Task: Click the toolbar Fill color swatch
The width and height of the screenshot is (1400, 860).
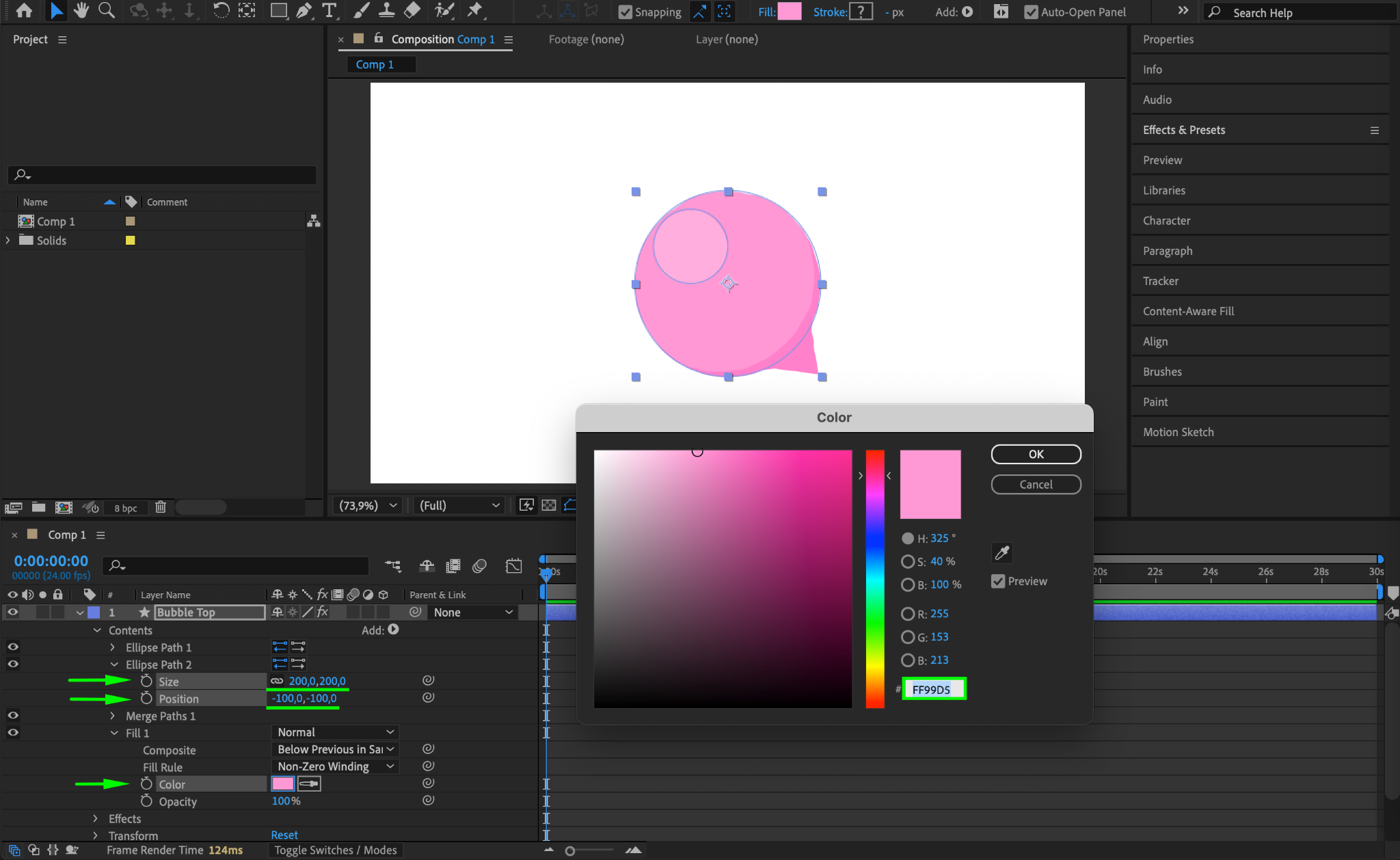Action: [x=790, y=12]
